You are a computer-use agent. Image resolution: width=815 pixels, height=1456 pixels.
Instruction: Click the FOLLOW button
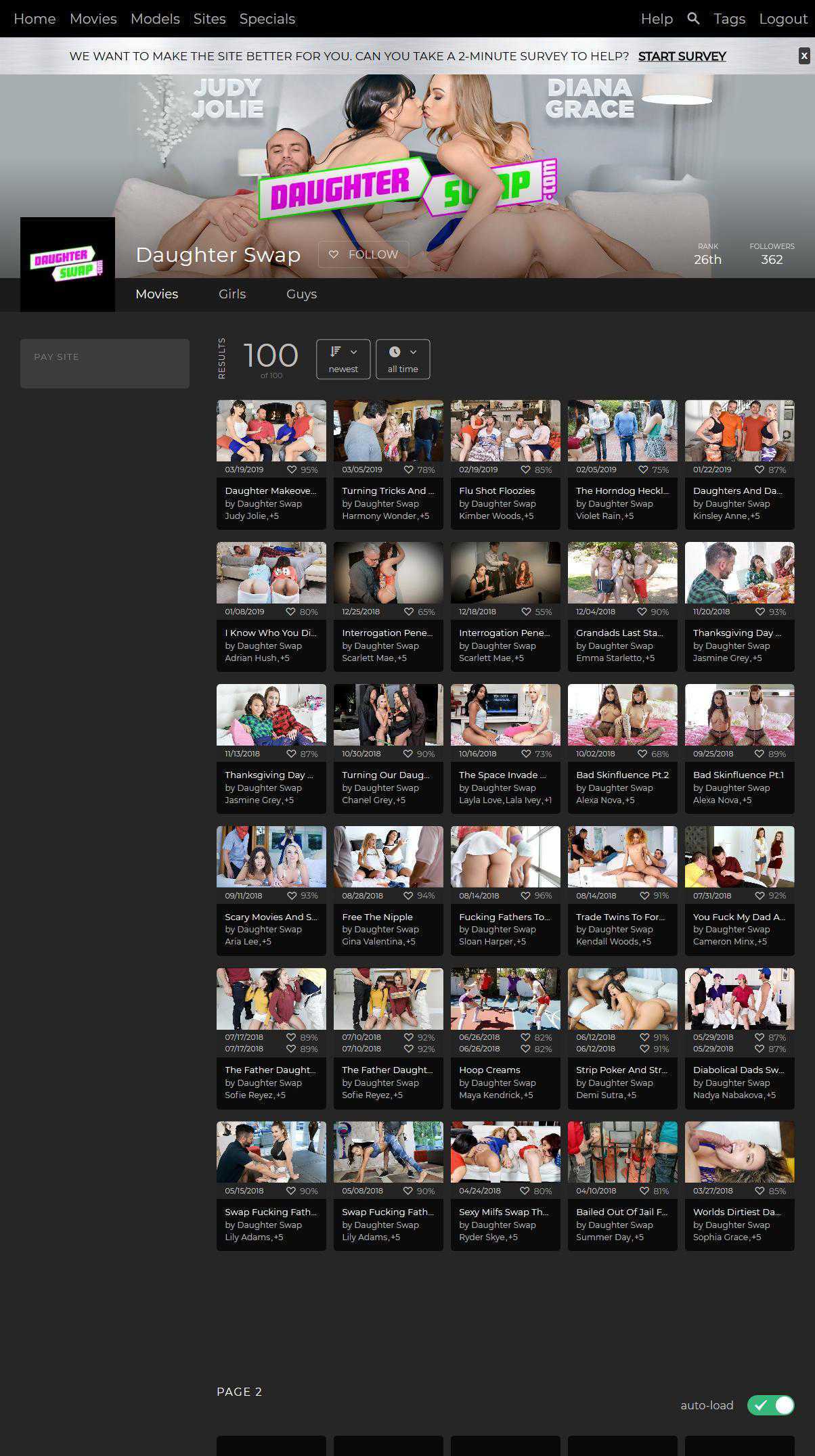(x=364, y=254)
